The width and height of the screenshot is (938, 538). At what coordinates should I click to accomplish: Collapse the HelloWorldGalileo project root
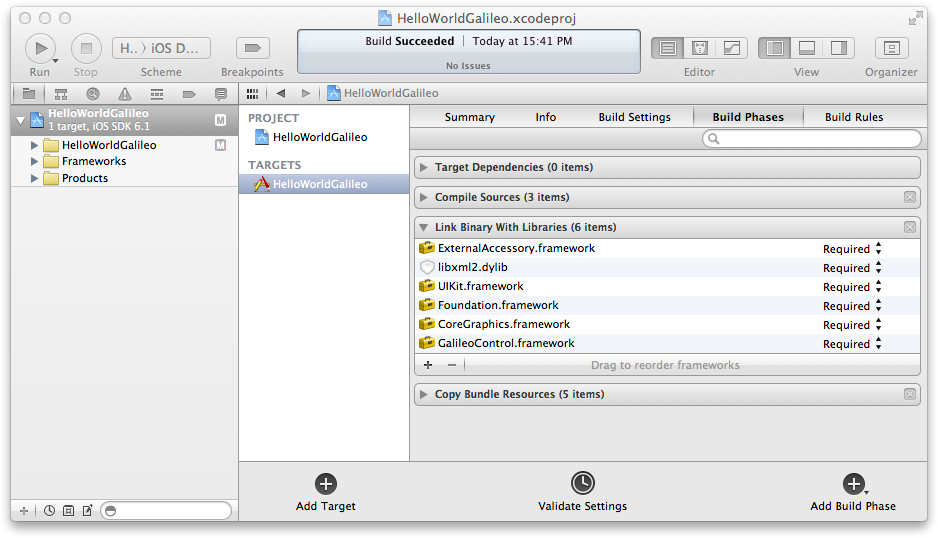tap(21, 120)
